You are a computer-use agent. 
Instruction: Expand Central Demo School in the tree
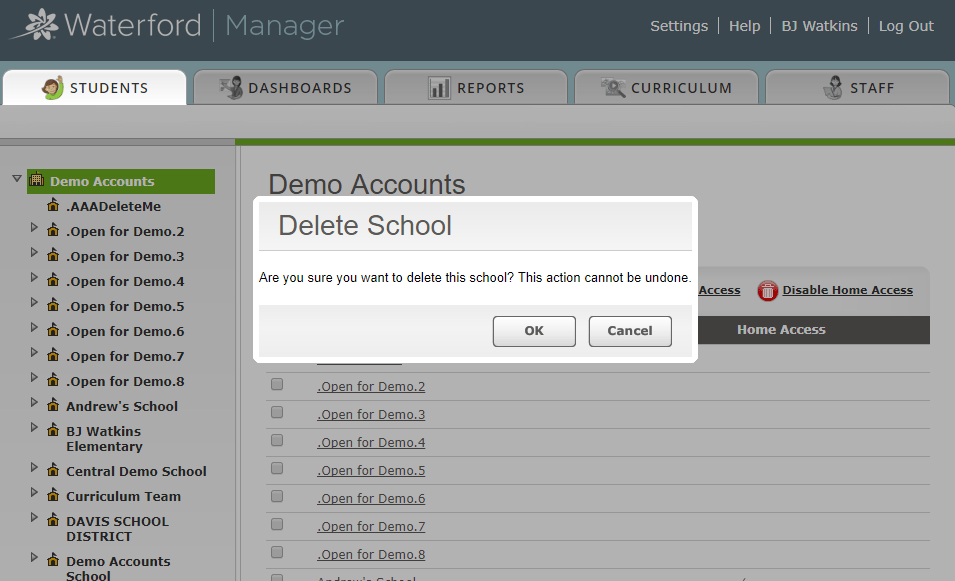click(34, 468)
